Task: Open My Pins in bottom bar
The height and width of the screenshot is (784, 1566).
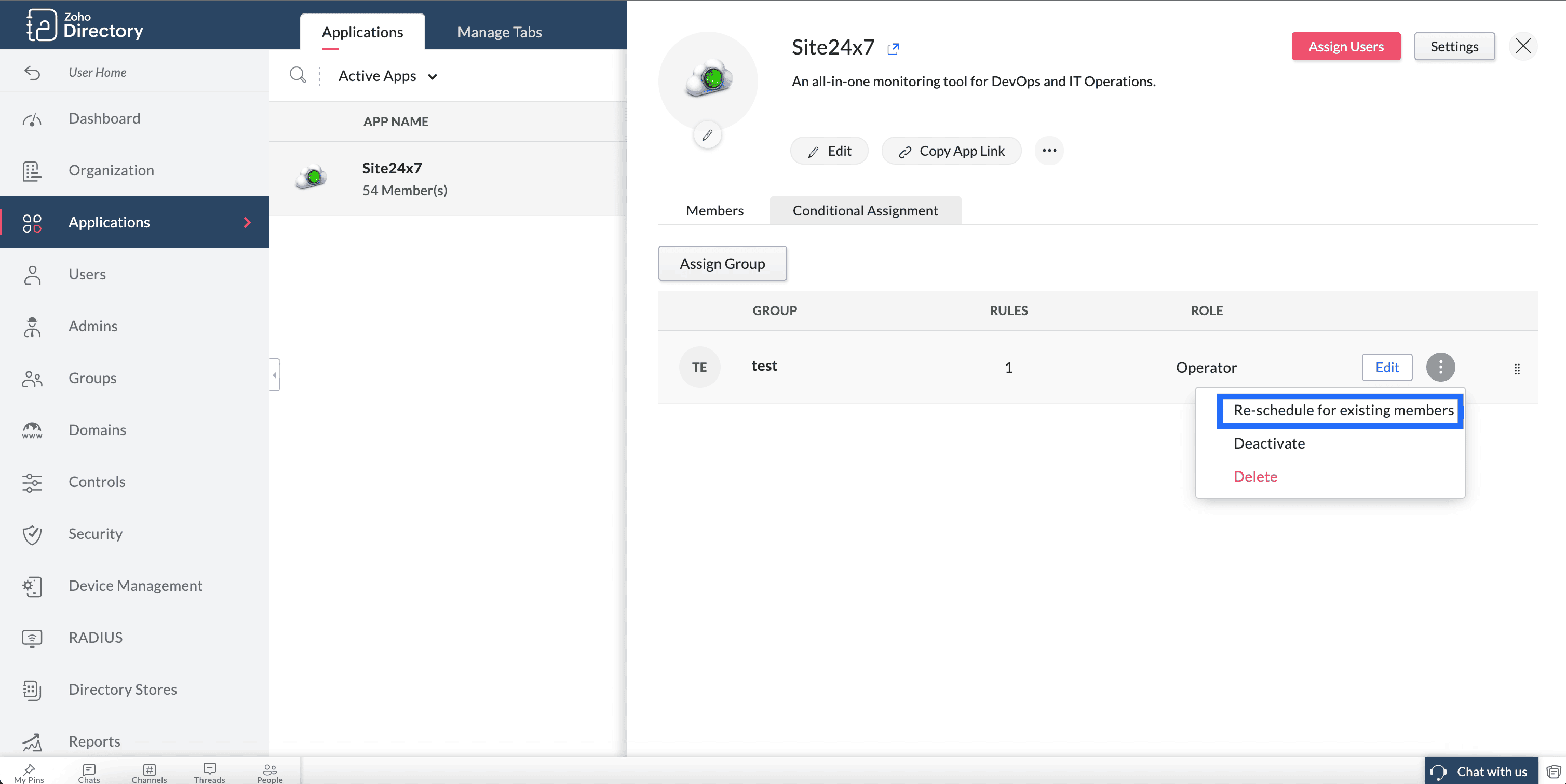Action: coord(29,773)
